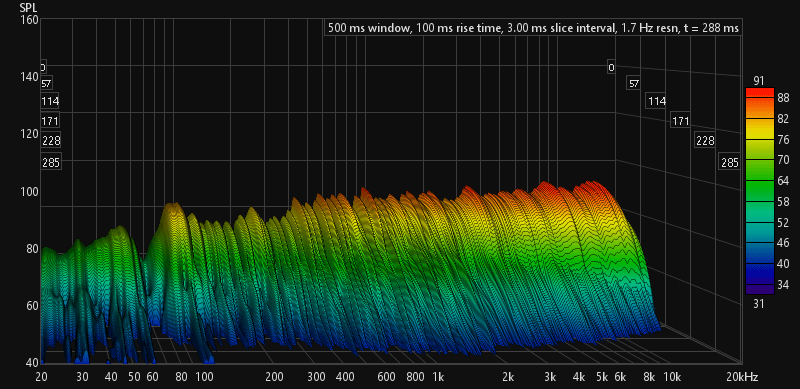Select the 2k frequency axis label

[508, 378]
